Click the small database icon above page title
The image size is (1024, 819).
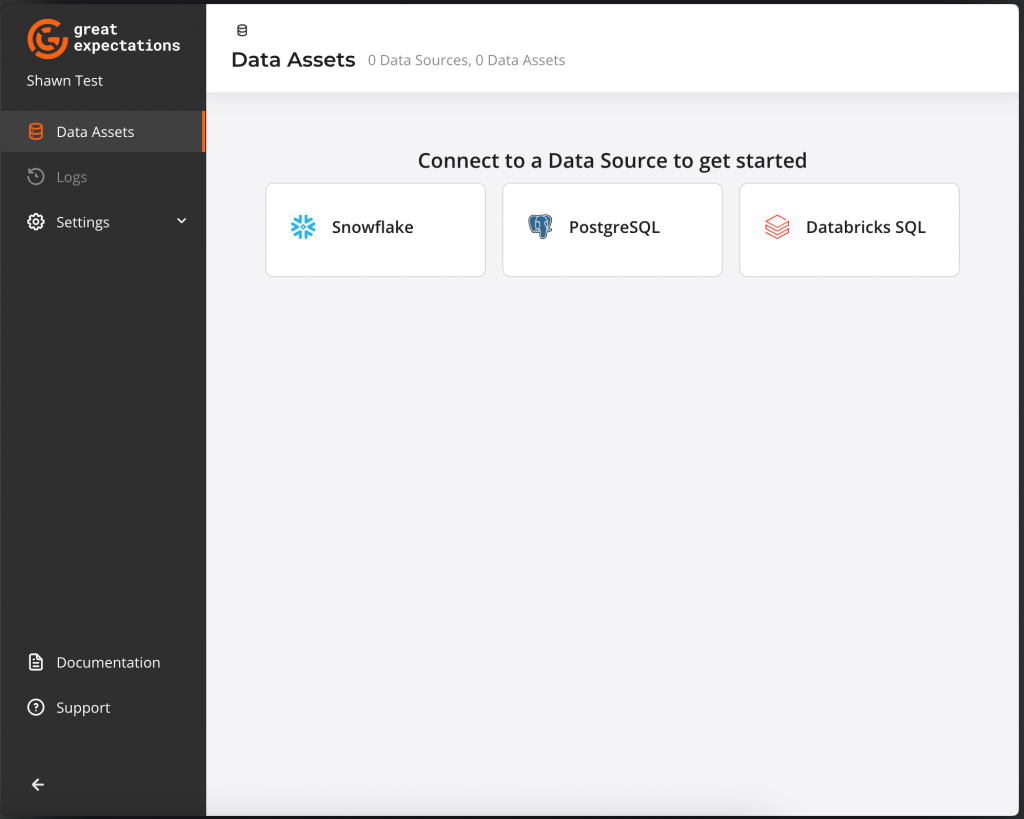[x=242, y=31]
